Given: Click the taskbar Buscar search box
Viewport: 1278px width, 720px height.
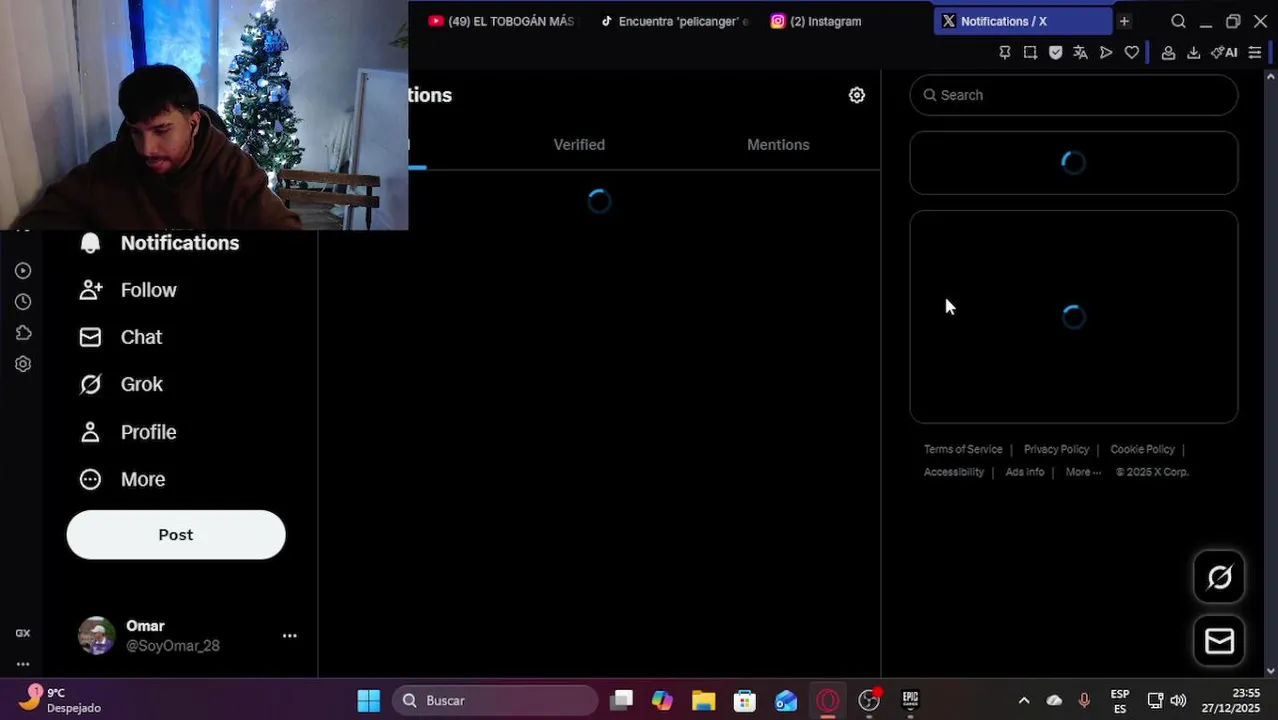Looking at the screenshot, I should (495, 700).
